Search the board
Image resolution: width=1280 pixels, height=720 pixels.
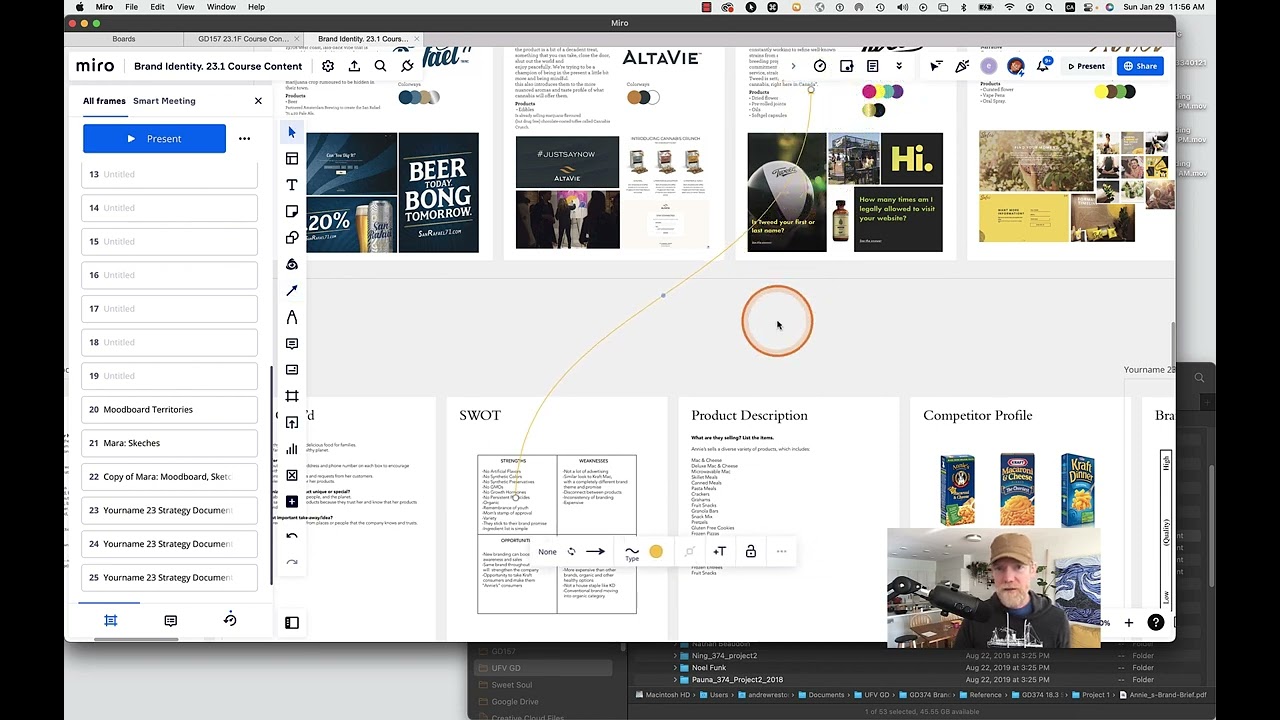point(380,66)
